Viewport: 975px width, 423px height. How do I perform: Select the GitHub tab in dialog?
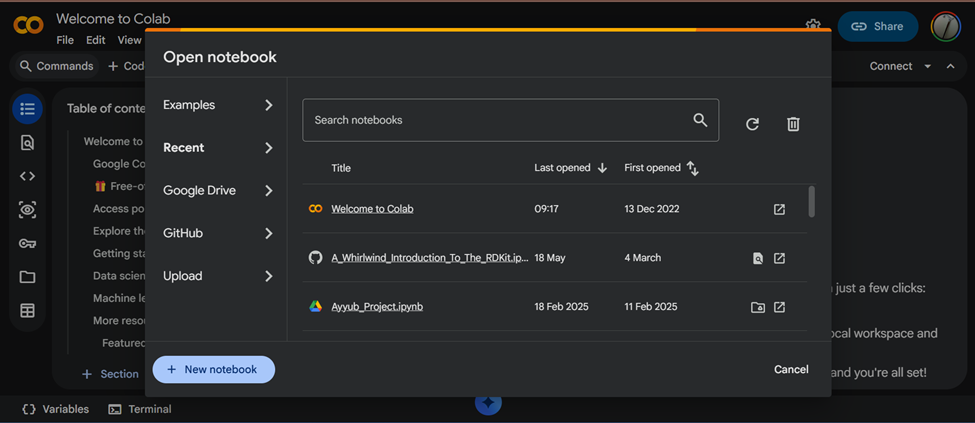(183, 234)
